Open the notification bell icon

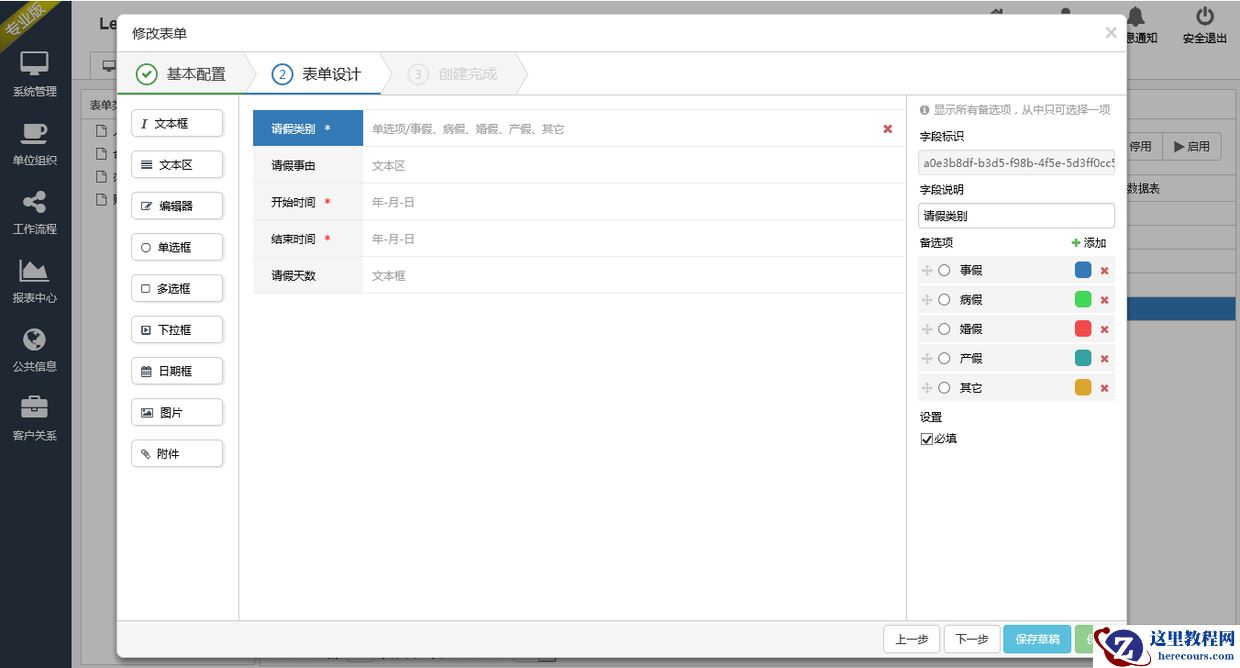[1137, 17]
